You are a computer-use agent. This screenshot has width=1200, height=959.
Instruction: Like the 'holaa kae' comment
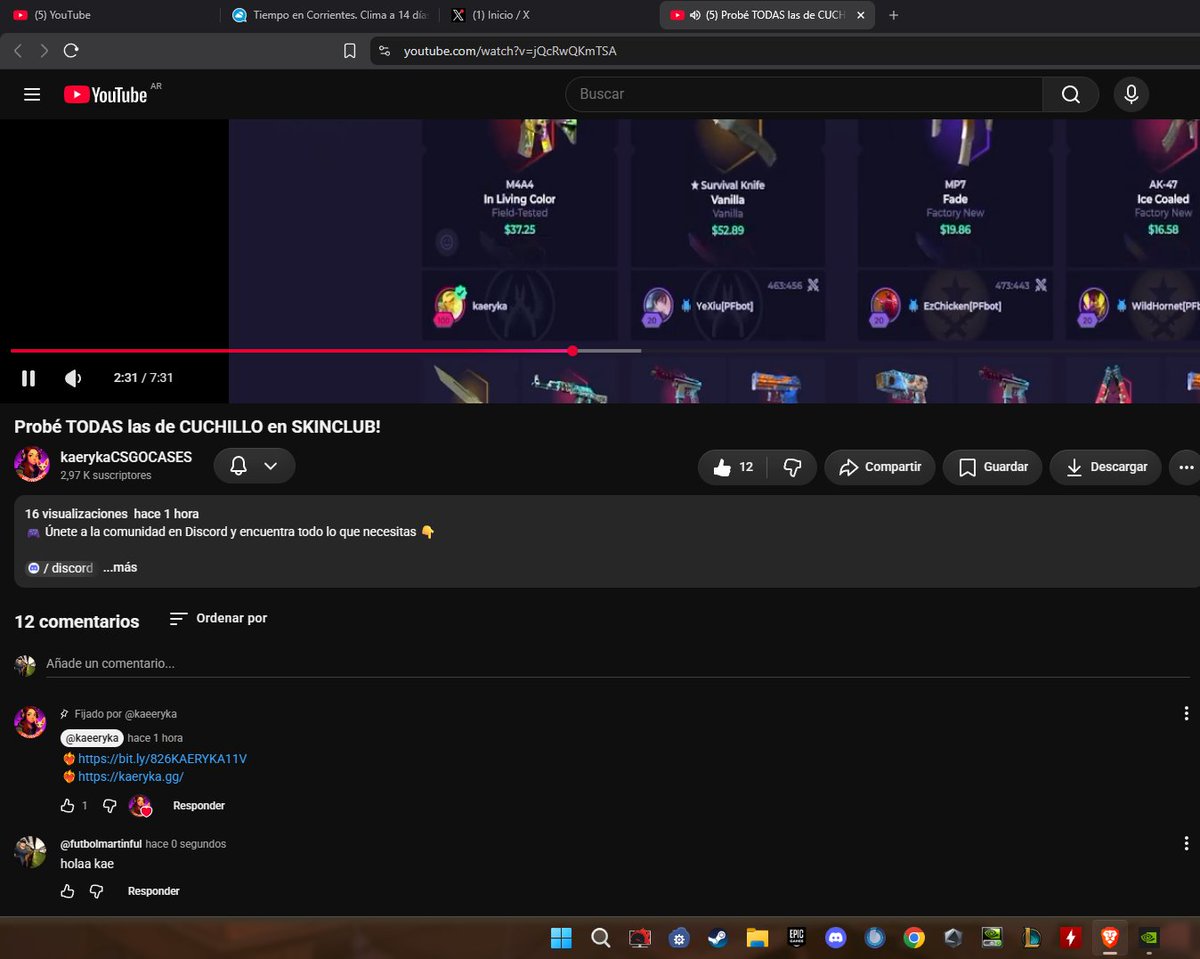coord(67,891)
